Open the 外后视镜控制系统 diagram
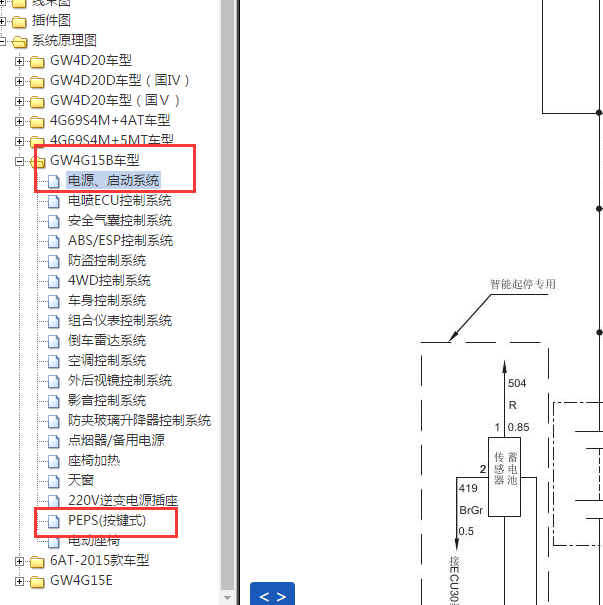The height and width of the screenshot is (605, 603). [120, 380]
